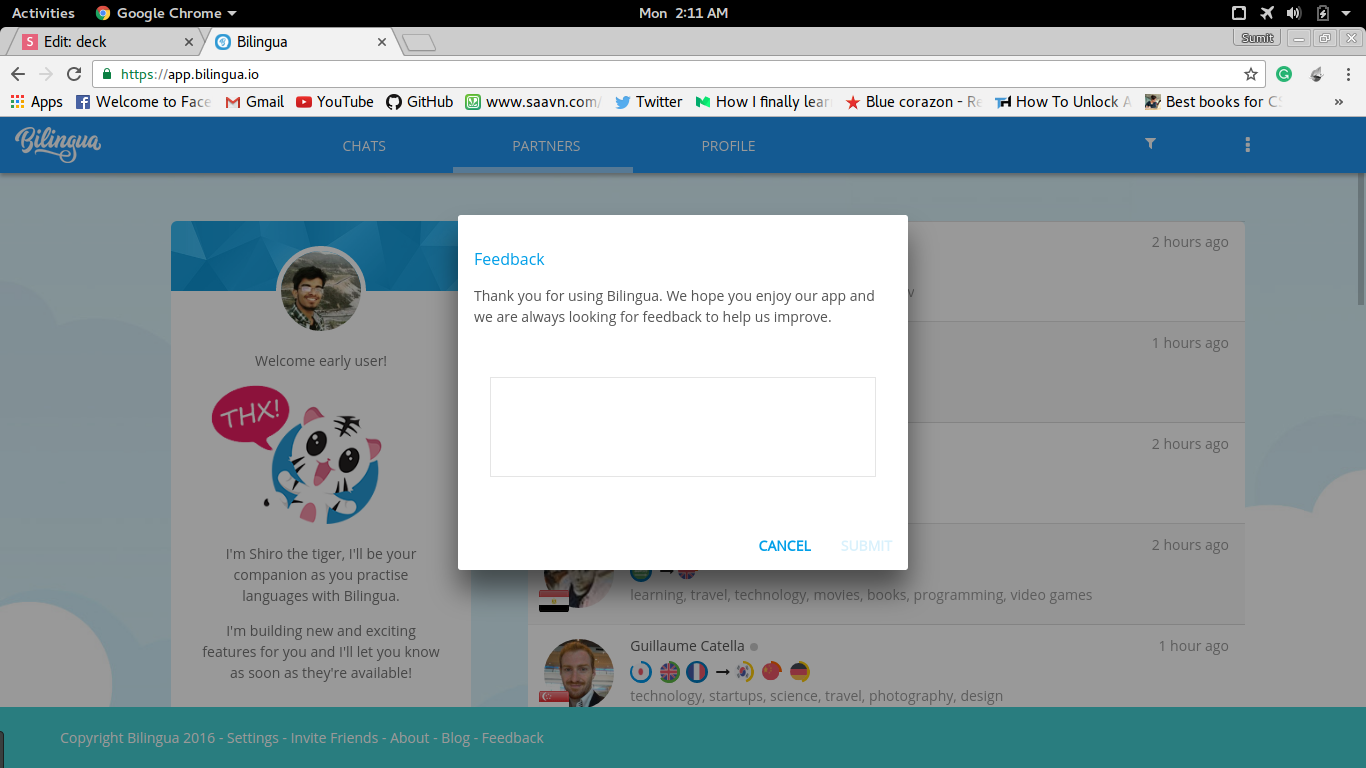Open the GitHub bookmark
The width and height of the screenshot is (1366, 768).
(x=420, y=102)
